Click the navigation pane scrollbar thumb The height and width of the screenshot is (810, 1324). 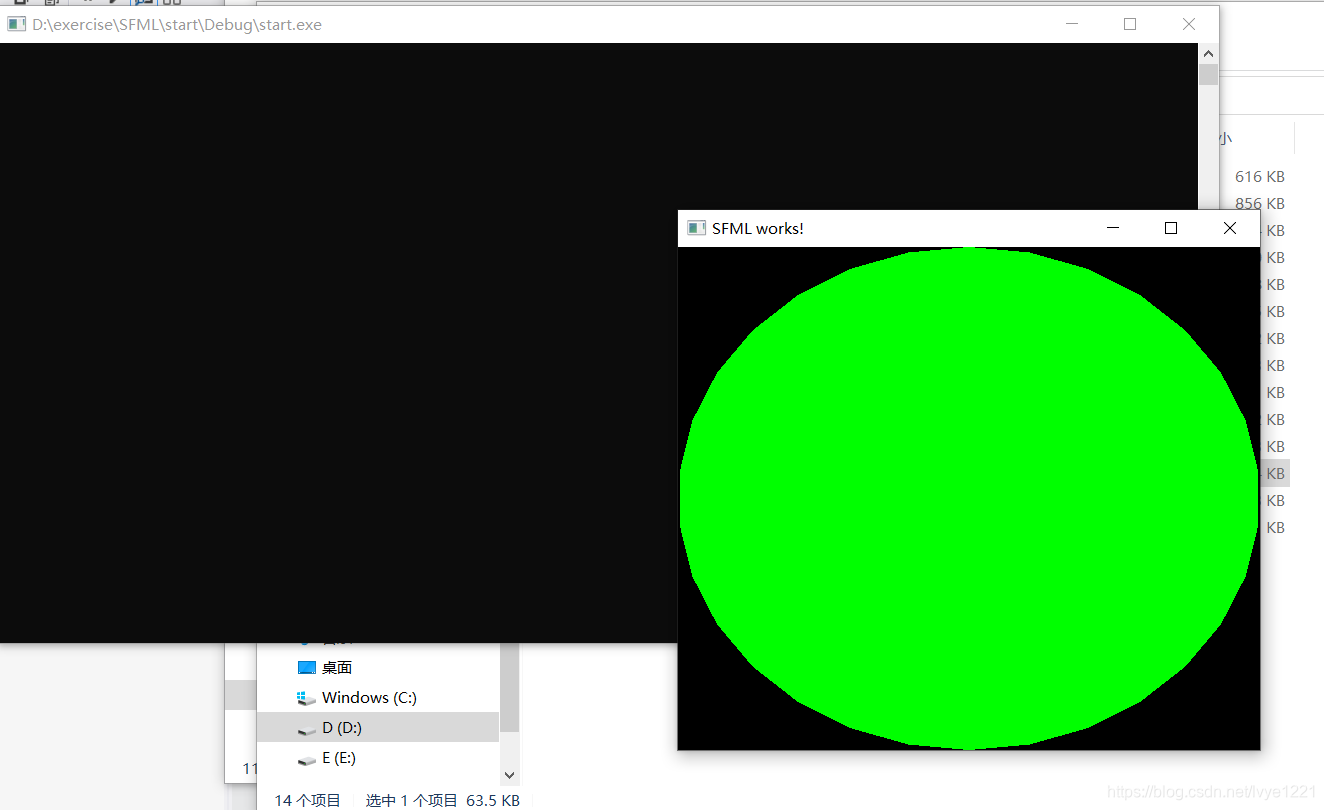[x=509, y=687]
